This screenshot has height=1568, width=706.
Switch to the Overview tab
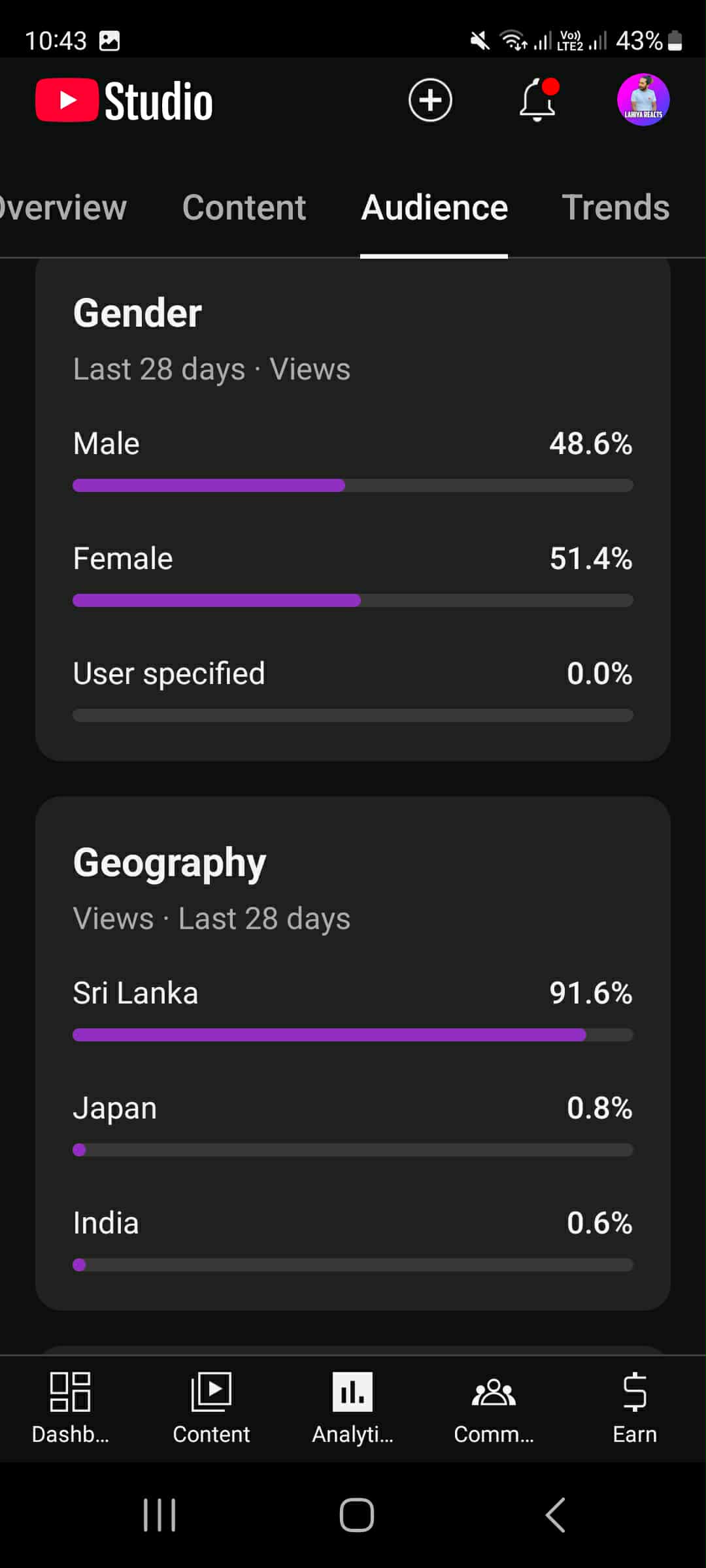click(63, 208)
